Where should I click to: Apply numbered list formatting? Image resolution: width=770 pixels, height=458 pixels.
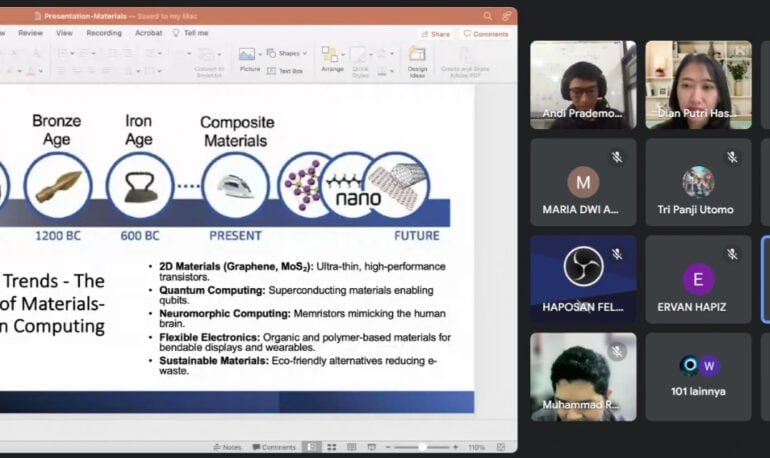(x=84, y=53)
